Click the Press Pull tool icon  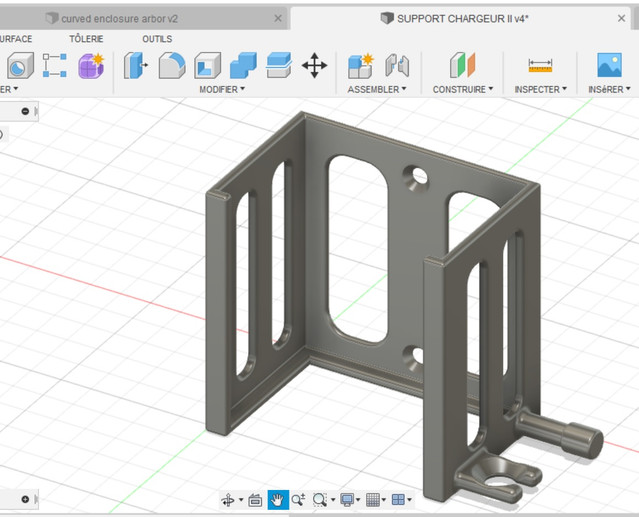(135, 66)
